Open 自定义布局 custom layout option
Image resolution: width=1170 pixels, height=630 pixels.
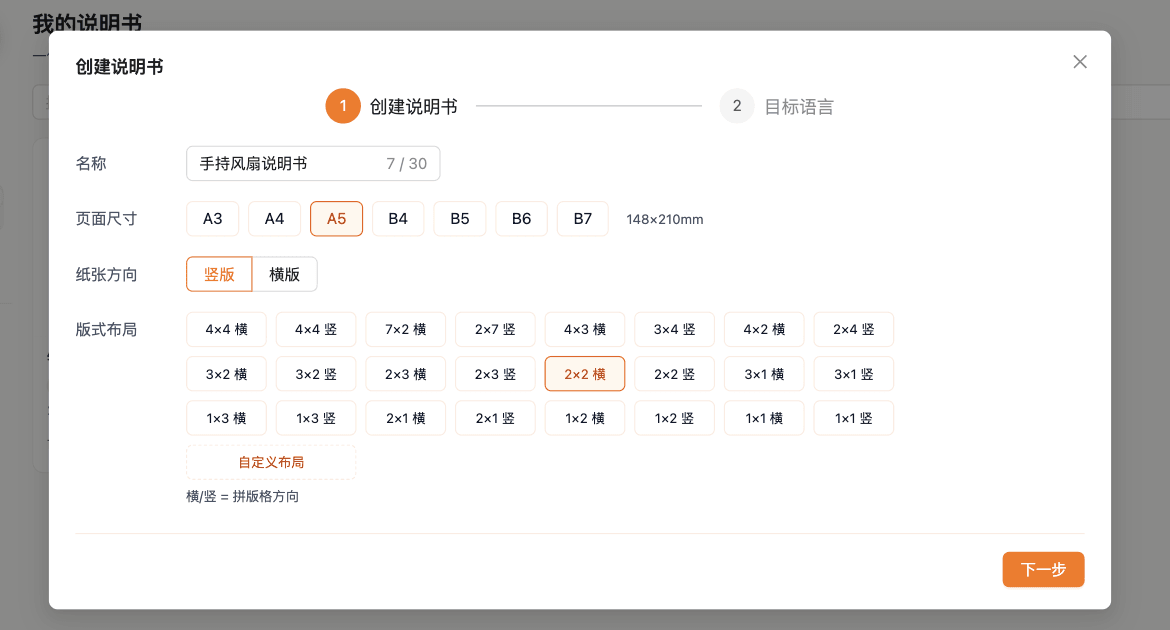click(x=271, y=462)
